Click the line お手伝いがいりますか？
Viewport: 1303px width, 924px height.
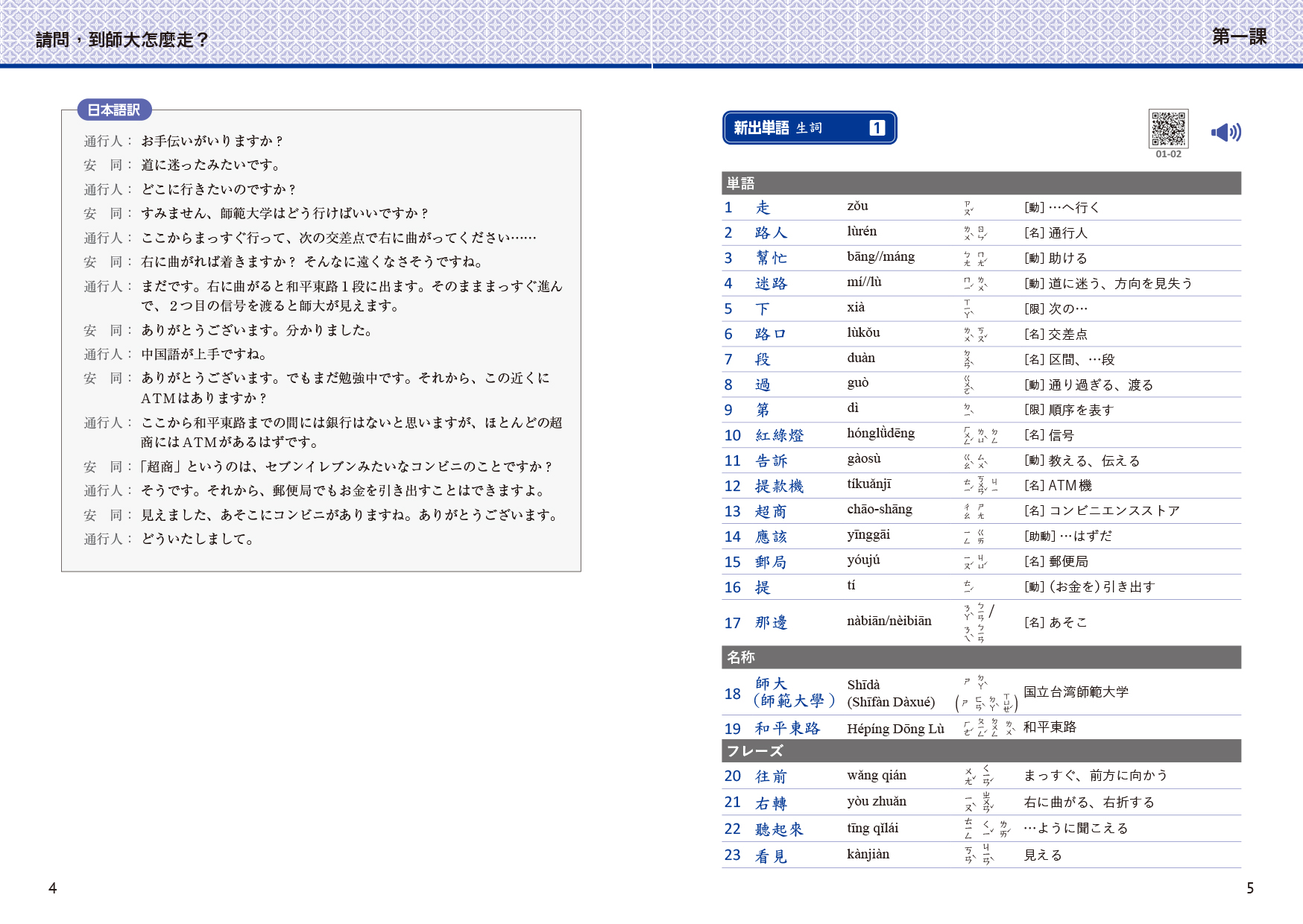[x=212, y=141]
